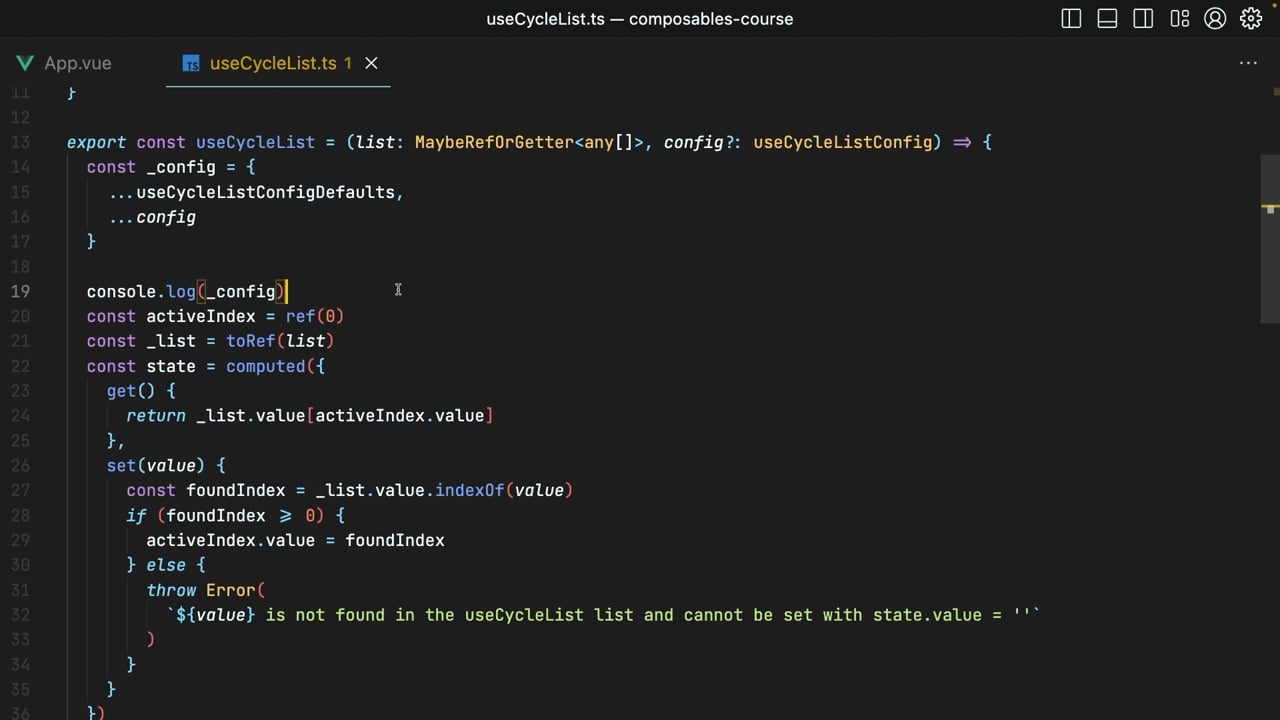1280x720 pixels.
Task: Click 'indexOf' method on line 27
Action: tap(469, 490)
